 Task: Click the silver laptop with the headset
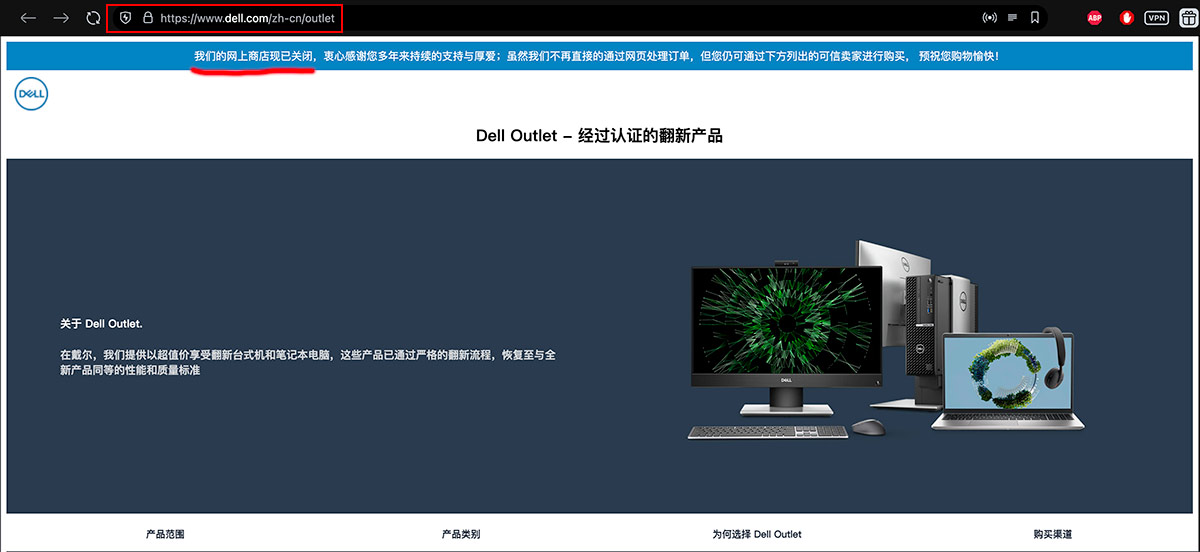pos(1008,380)
